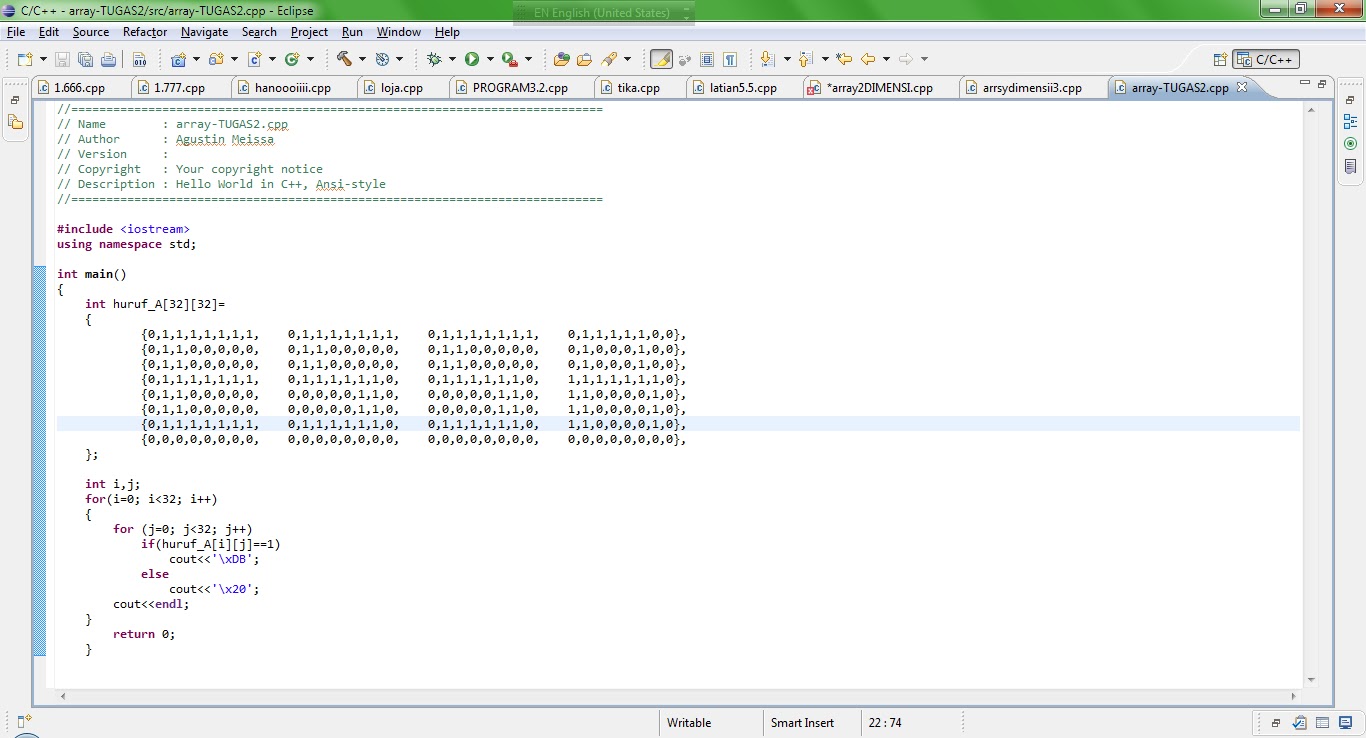1366x738 pixels.
Task: Click the binary 010 toolbar icon
Action: pos(139,59)
